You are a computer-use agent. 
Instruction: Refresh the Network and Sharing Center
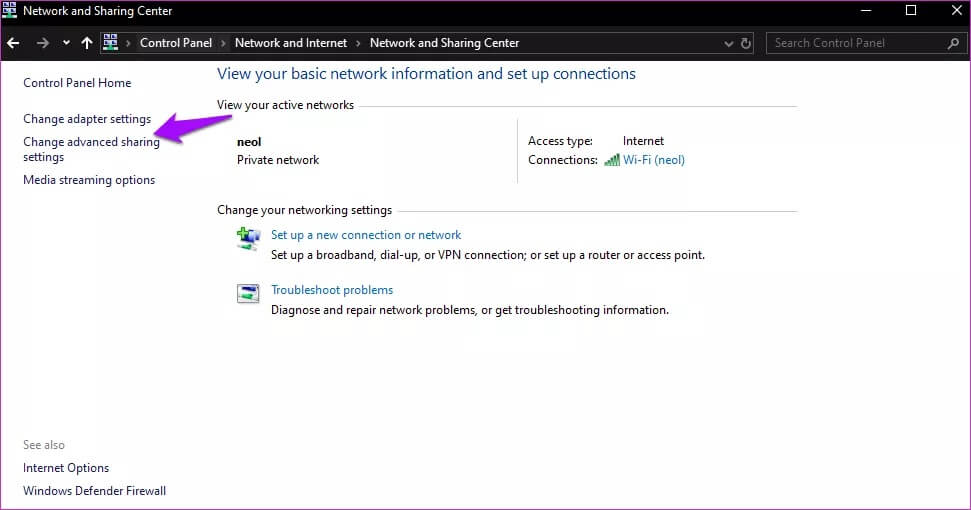746,43
